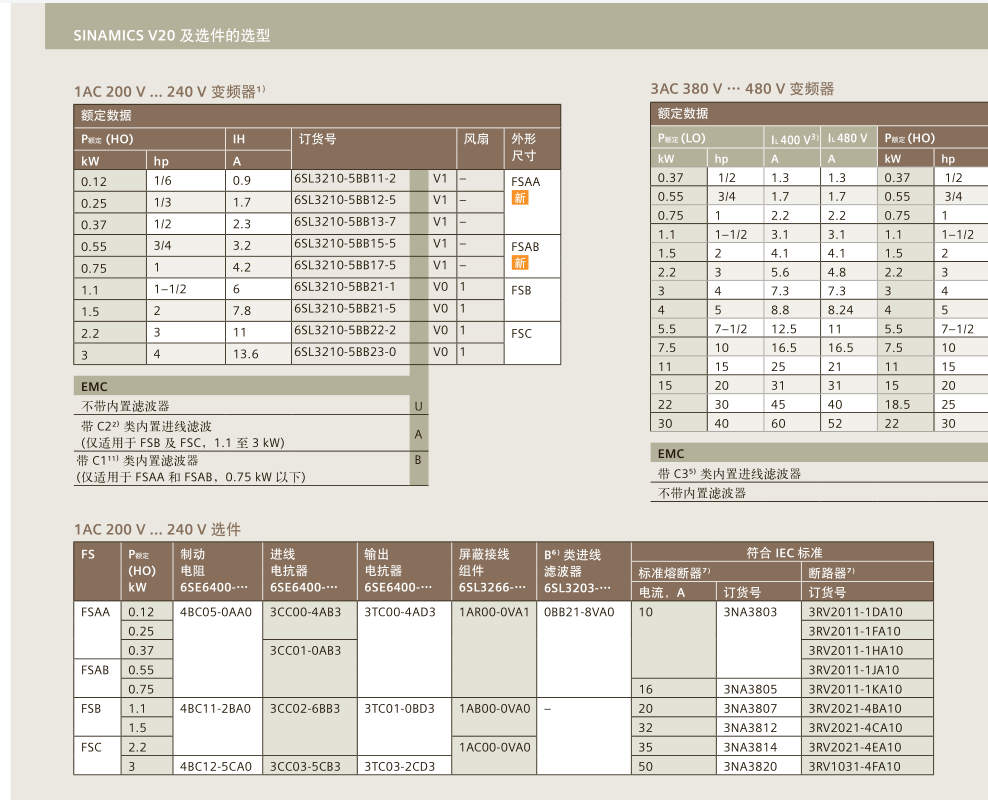Select order number 6SL3210-5BB11-2

pyautogui.click(x=345, y=179)
